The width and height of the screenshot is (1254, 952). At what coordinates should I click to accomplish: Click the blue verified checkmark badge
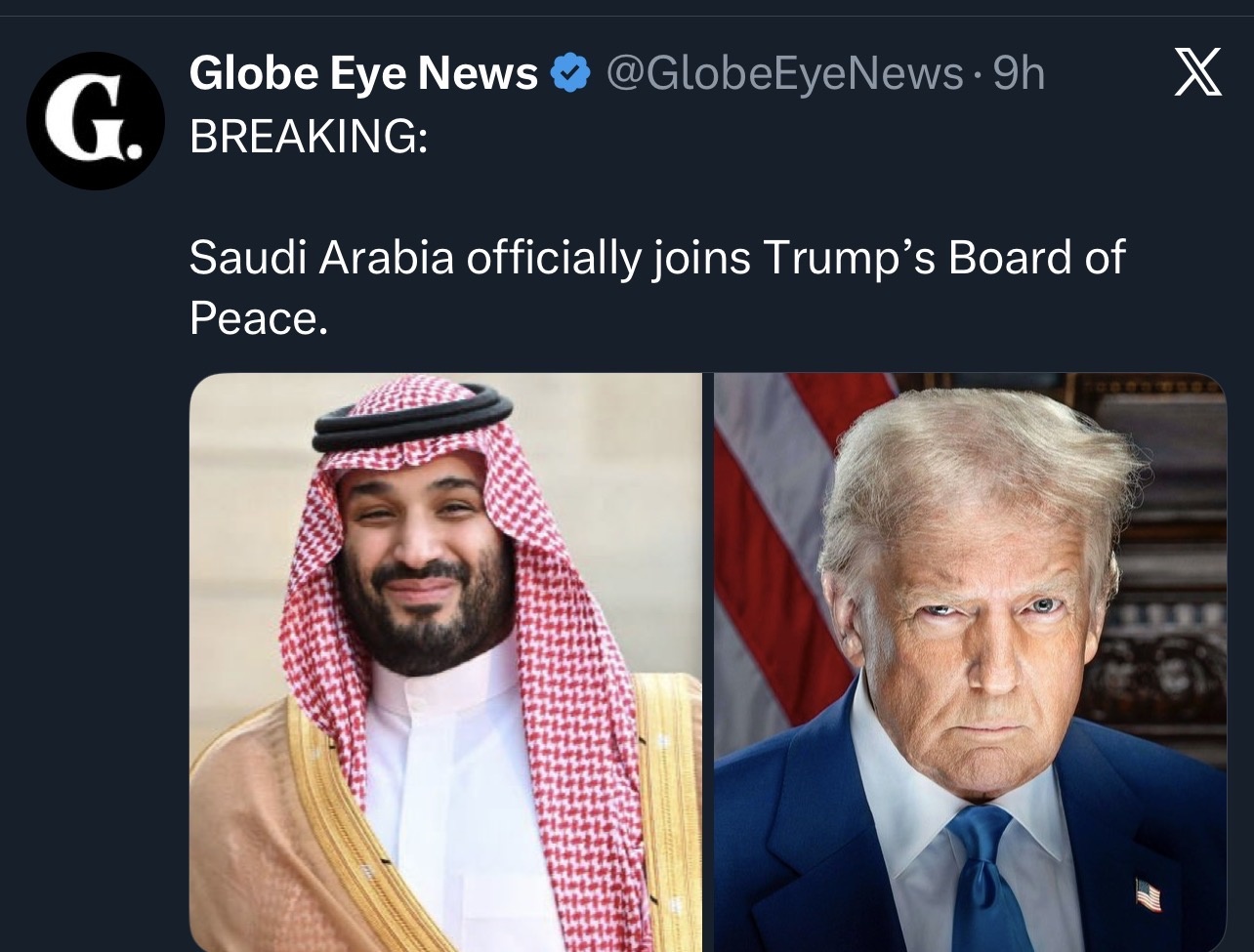570,74
